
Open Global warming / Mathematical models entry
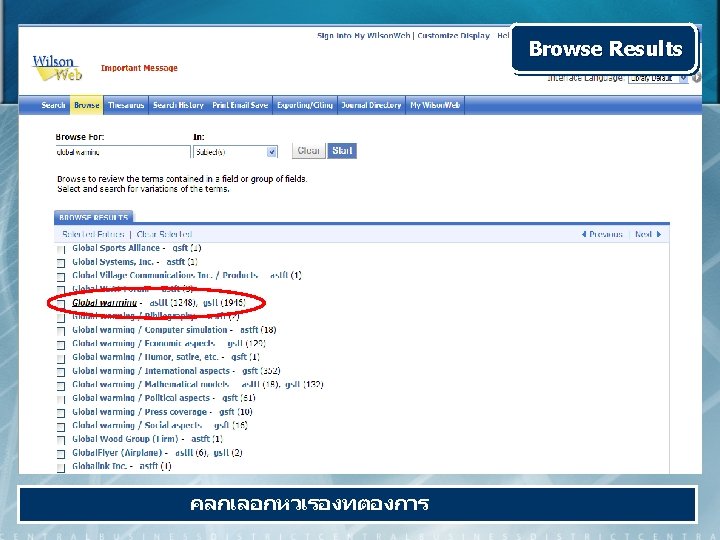point(151,384)
